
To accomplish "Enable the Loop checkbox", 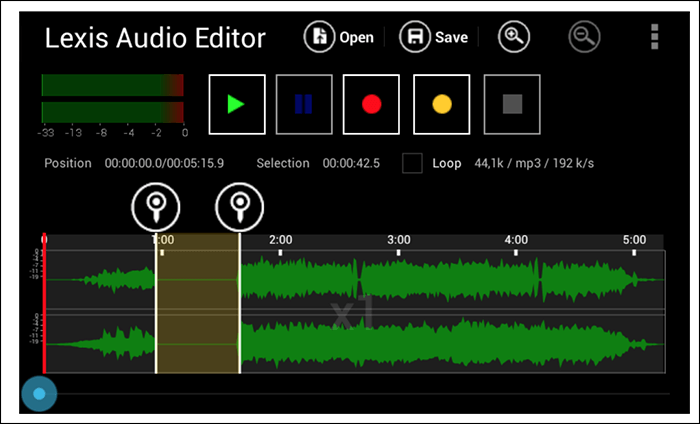I will [x=412, y=163].
